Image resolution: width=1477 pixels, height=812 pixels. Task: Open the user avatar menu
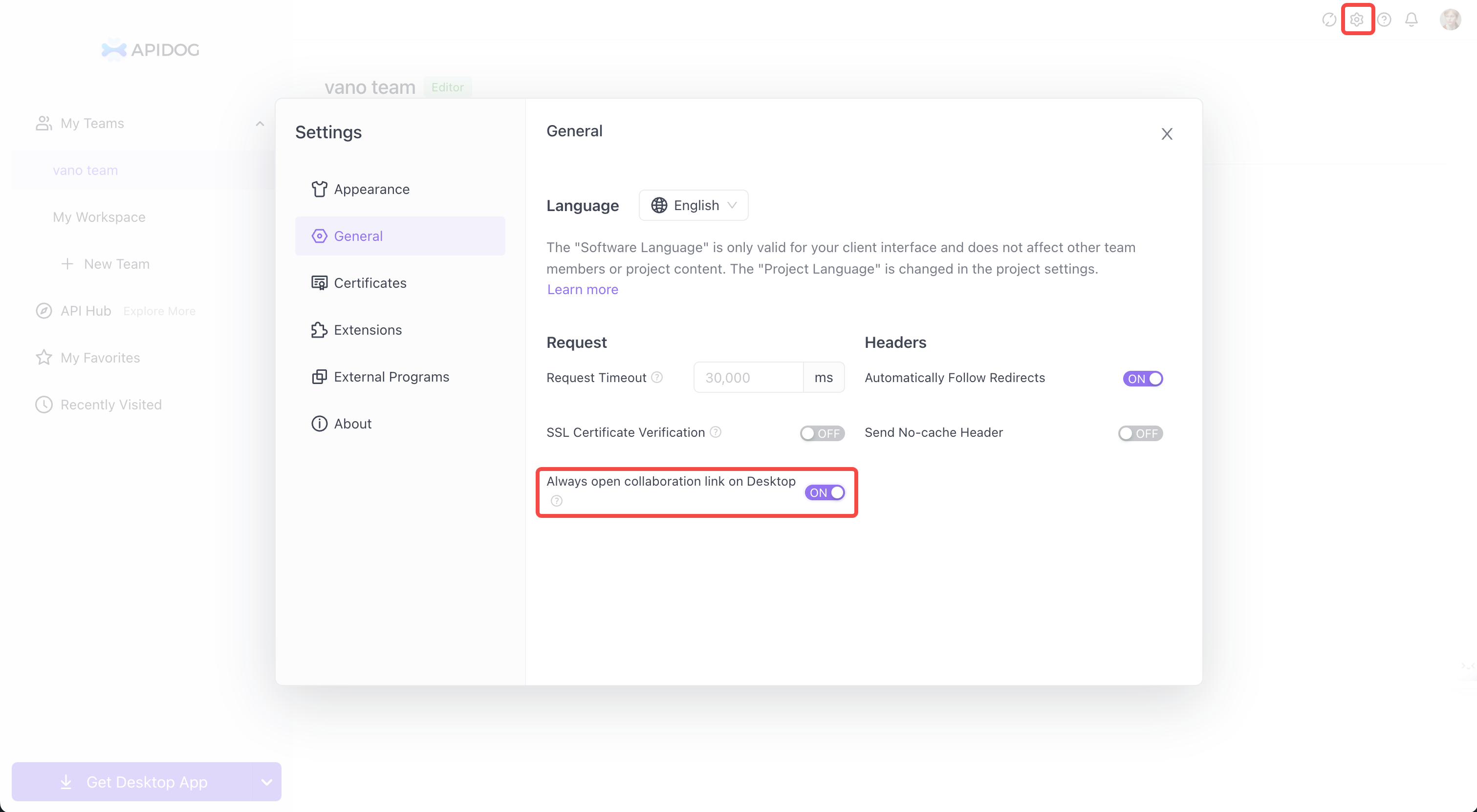coord(1451,20)
